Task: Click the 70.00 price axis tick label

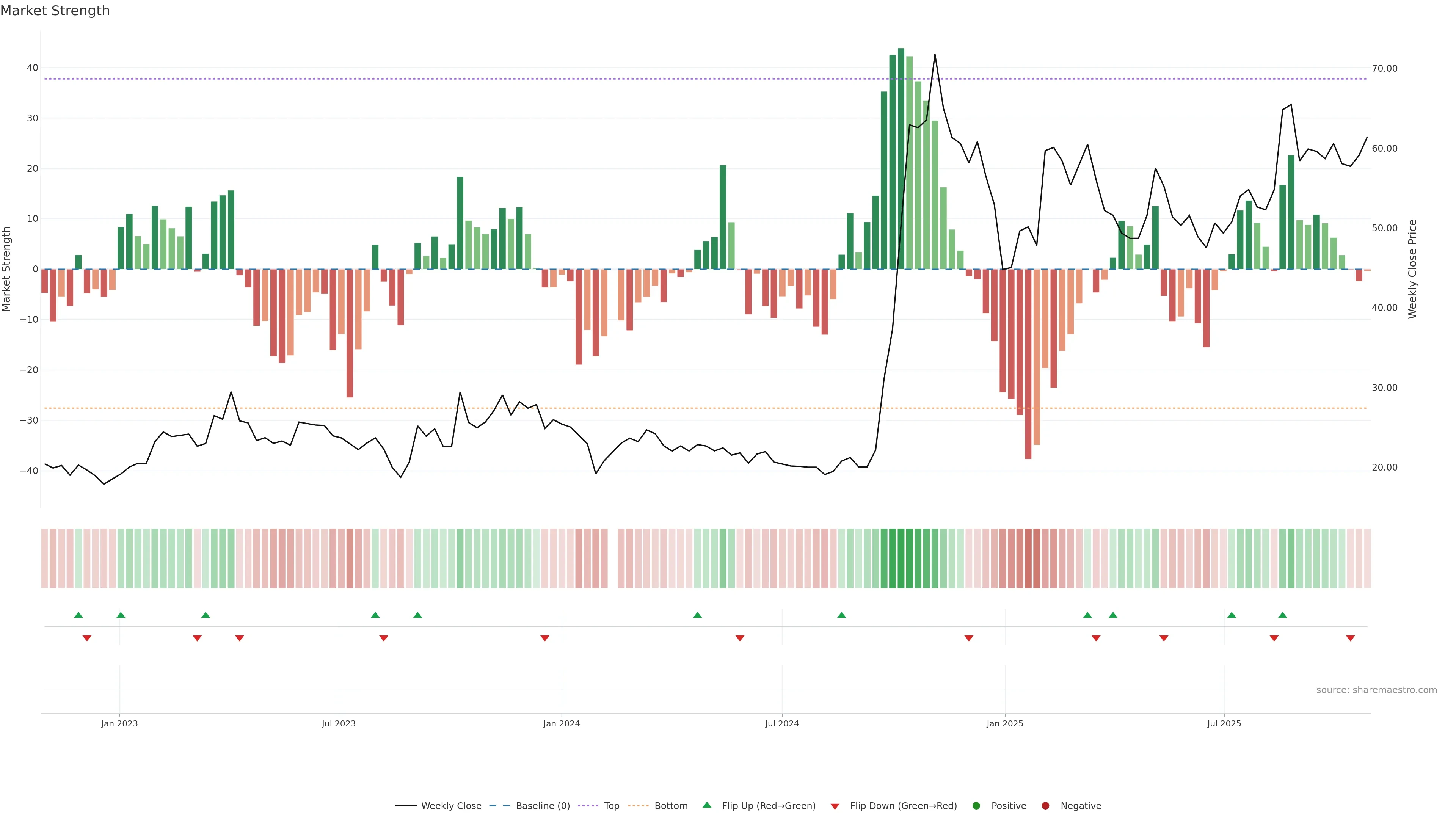Action: pyautogui.click(x=1384, y=68)
